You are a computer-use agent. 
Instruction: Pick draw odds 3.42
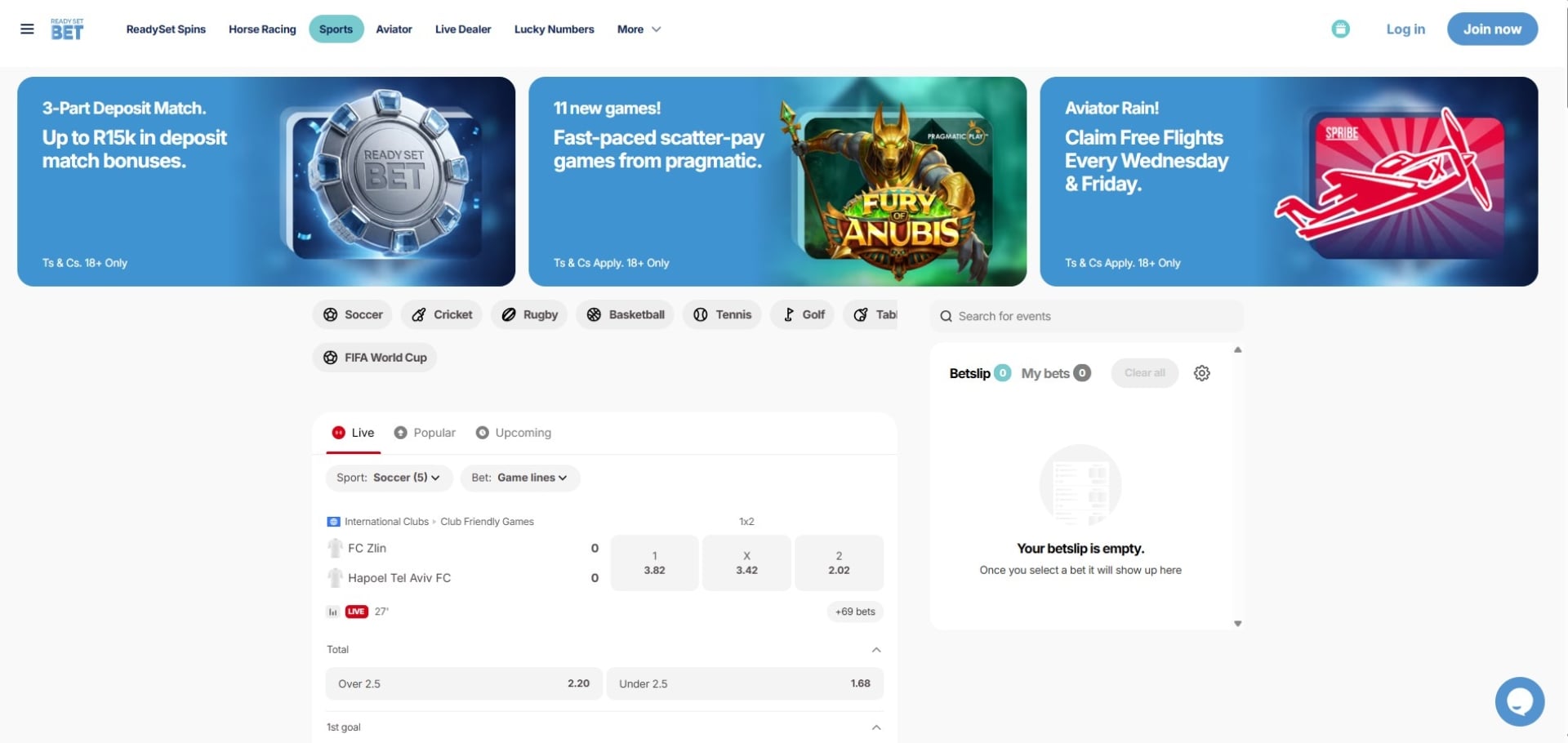tap(746, 563)
